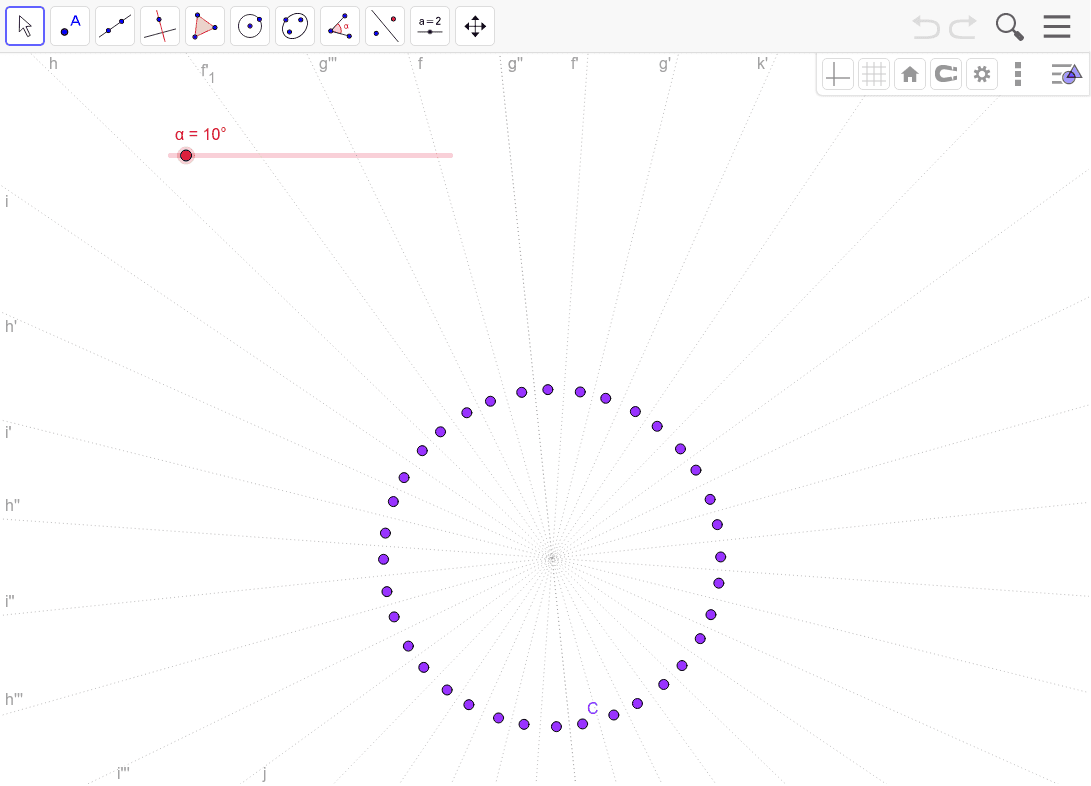
Task: Click the line label g''' at the top
Action: click(328, 64)
